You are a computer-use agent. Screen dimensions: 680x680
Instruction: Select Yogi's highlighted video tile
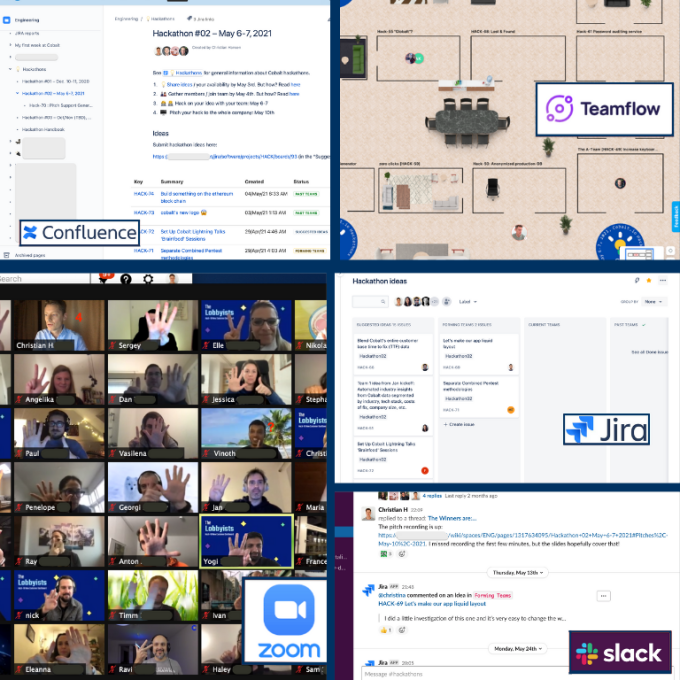[x=246, y=541]
